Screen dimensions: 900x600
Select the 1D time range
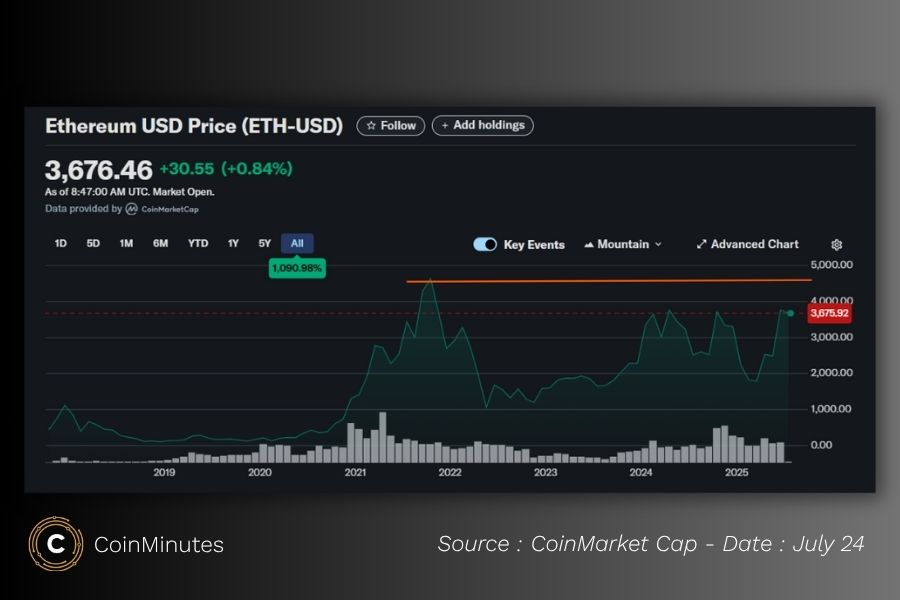pyautogui.click(x=60, y=243)
